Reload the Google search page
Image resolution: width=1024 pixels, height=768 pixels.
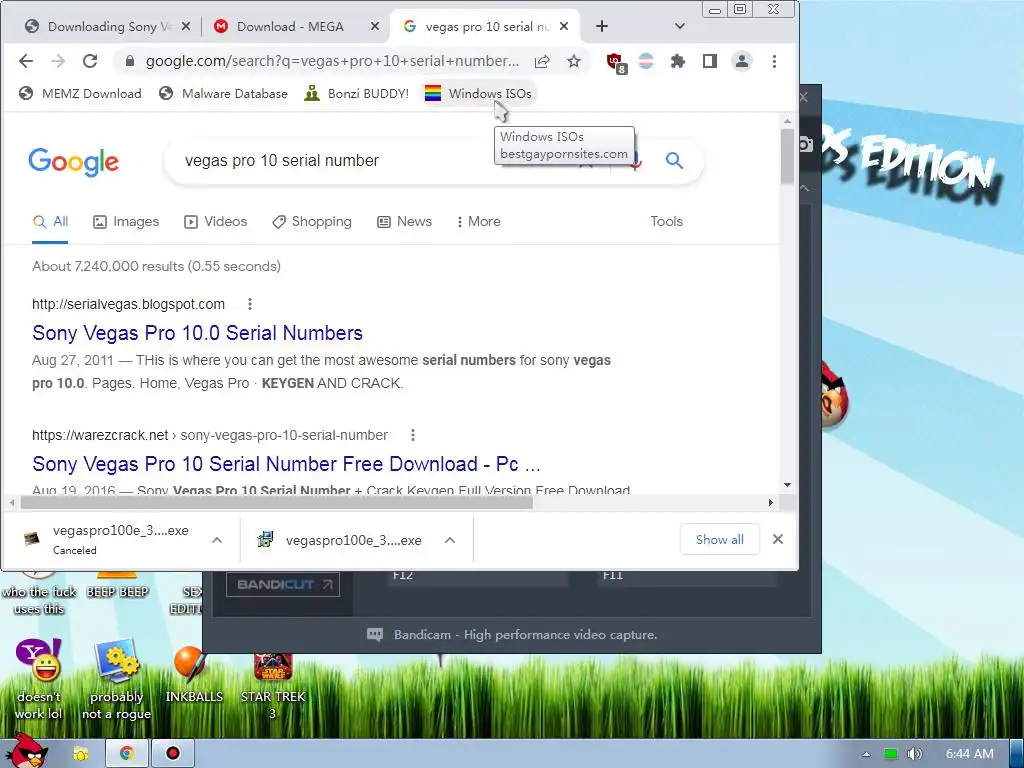coord(90,61)
